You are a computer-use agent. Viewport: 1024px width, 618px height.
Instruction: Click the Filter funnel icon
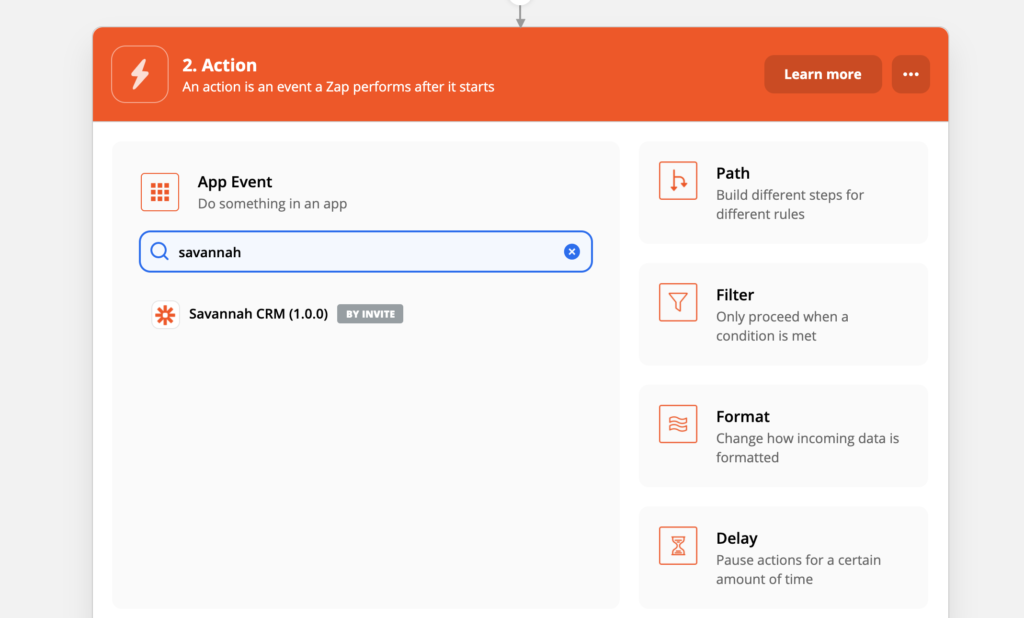coord(678,302)
